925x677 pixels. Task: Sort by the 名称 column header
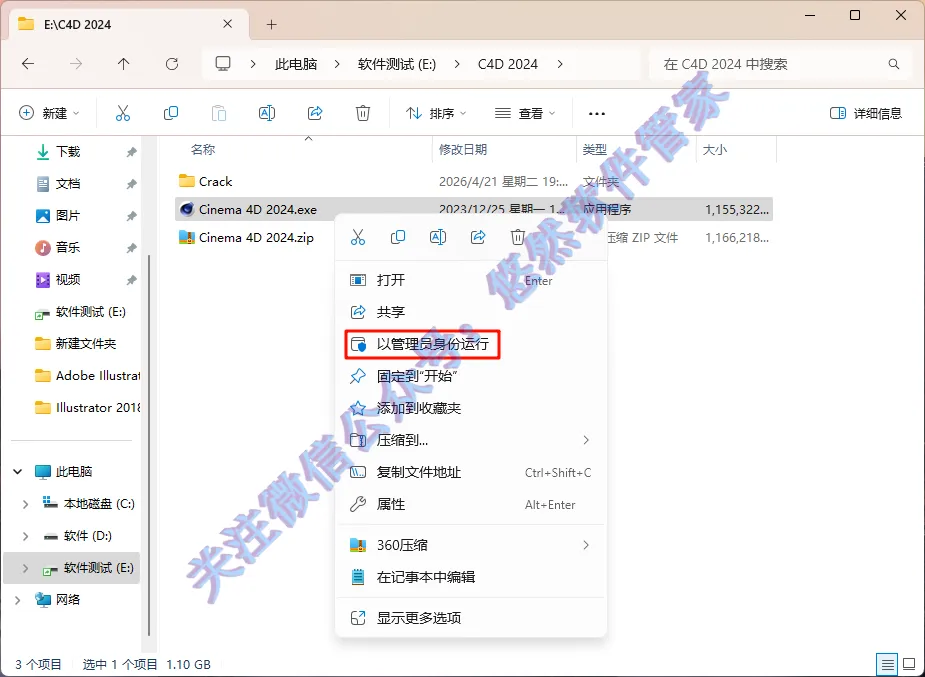pos(304,150)
